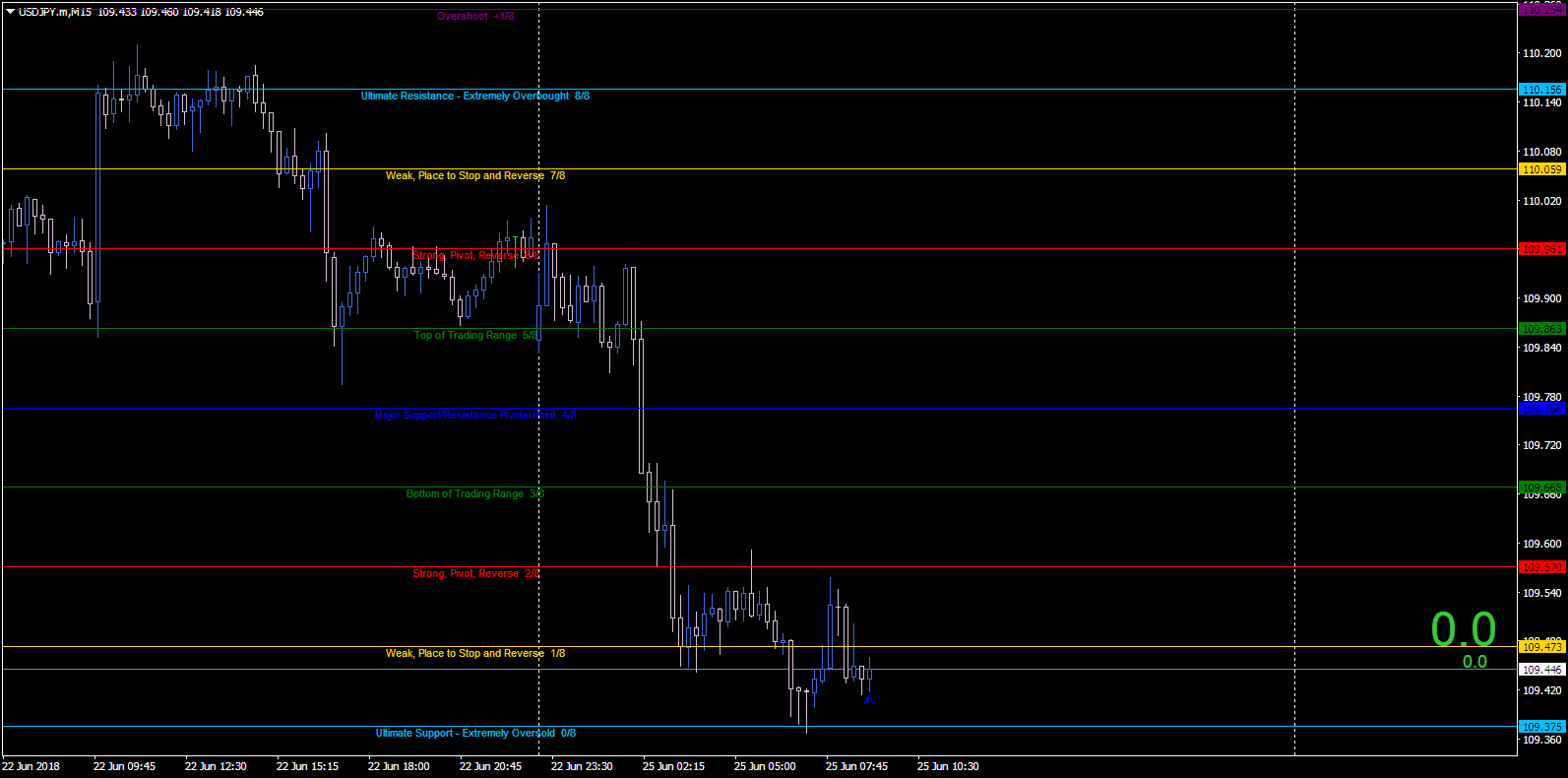1568x778 pixels.
Task: Select the Strong, Pivot, Reverse 2/8 label
Action: [475, 573]
